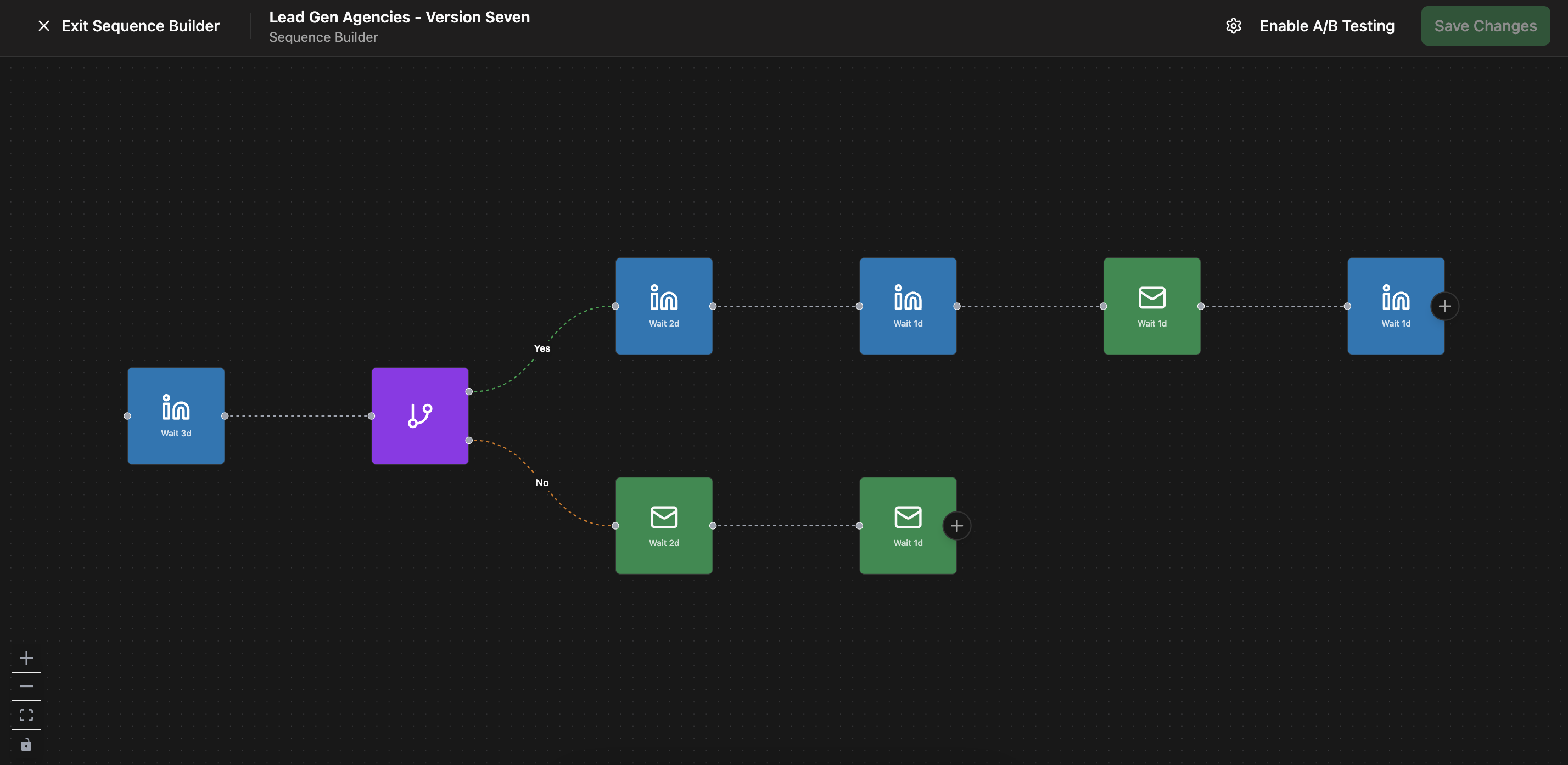The width and height of the screenshot is (1568, 765).
Task: Enable A/B Testing
Action: coord(1326,26)
